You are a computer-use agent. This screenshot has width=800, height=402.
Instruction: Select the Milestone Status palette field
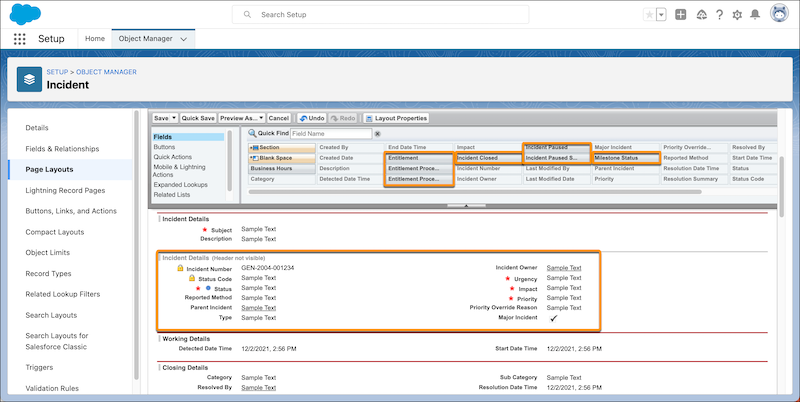coord(626,158)
